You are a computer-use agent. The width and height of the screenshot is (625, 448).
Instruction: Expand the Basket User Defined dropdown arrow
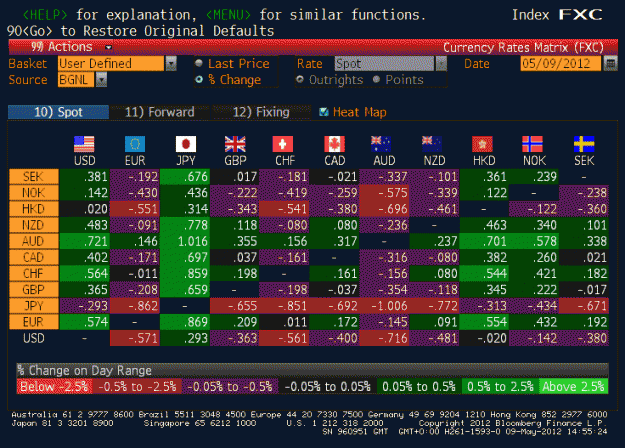pos(171,63)
